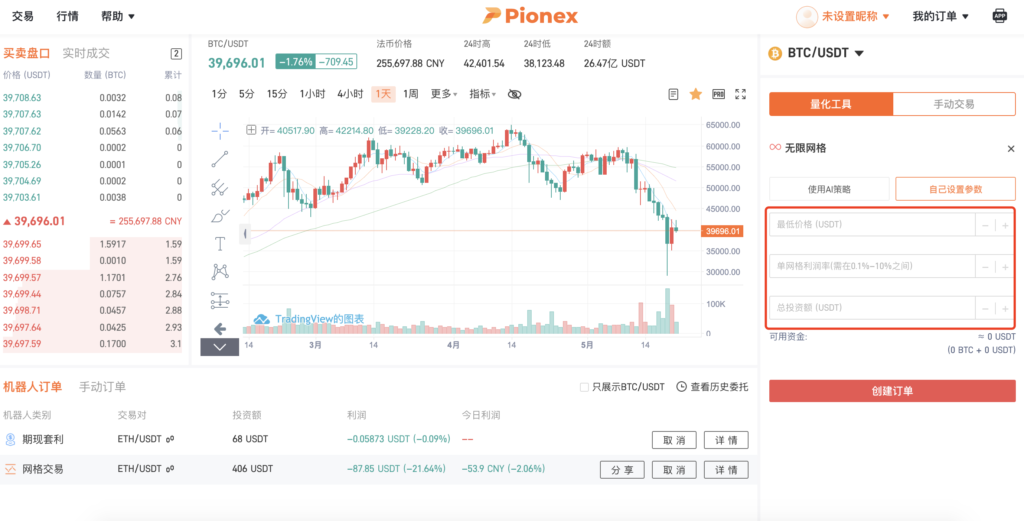Open fullscreen chart mode icon
This screenshot has height=521, width=1024.
pos(741,94)
